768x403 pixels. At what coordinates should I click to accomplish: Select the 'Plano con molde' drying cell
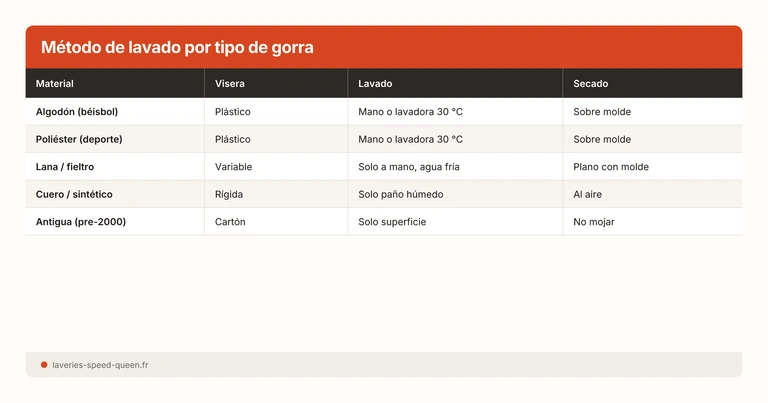coord(611,167)
